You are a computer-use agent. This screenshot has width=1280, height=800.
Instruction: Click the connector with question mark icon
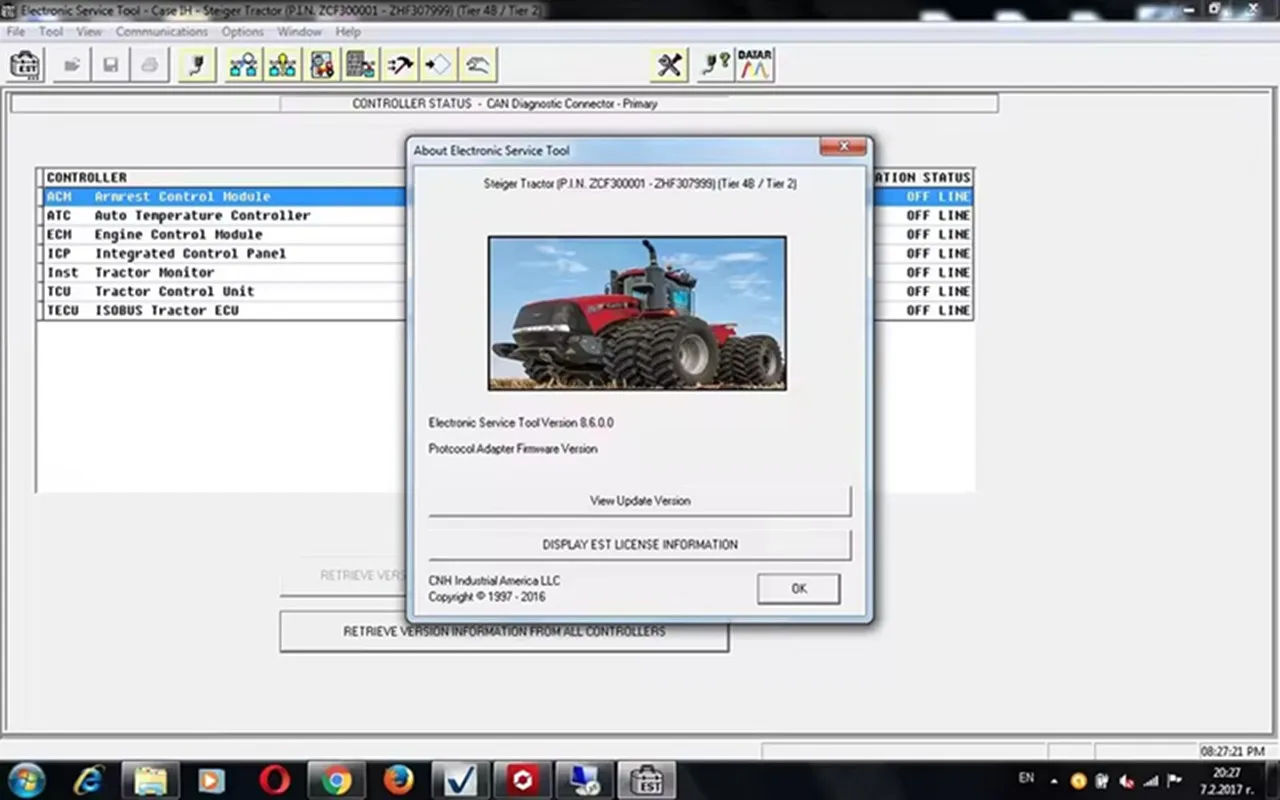point(714,66)
